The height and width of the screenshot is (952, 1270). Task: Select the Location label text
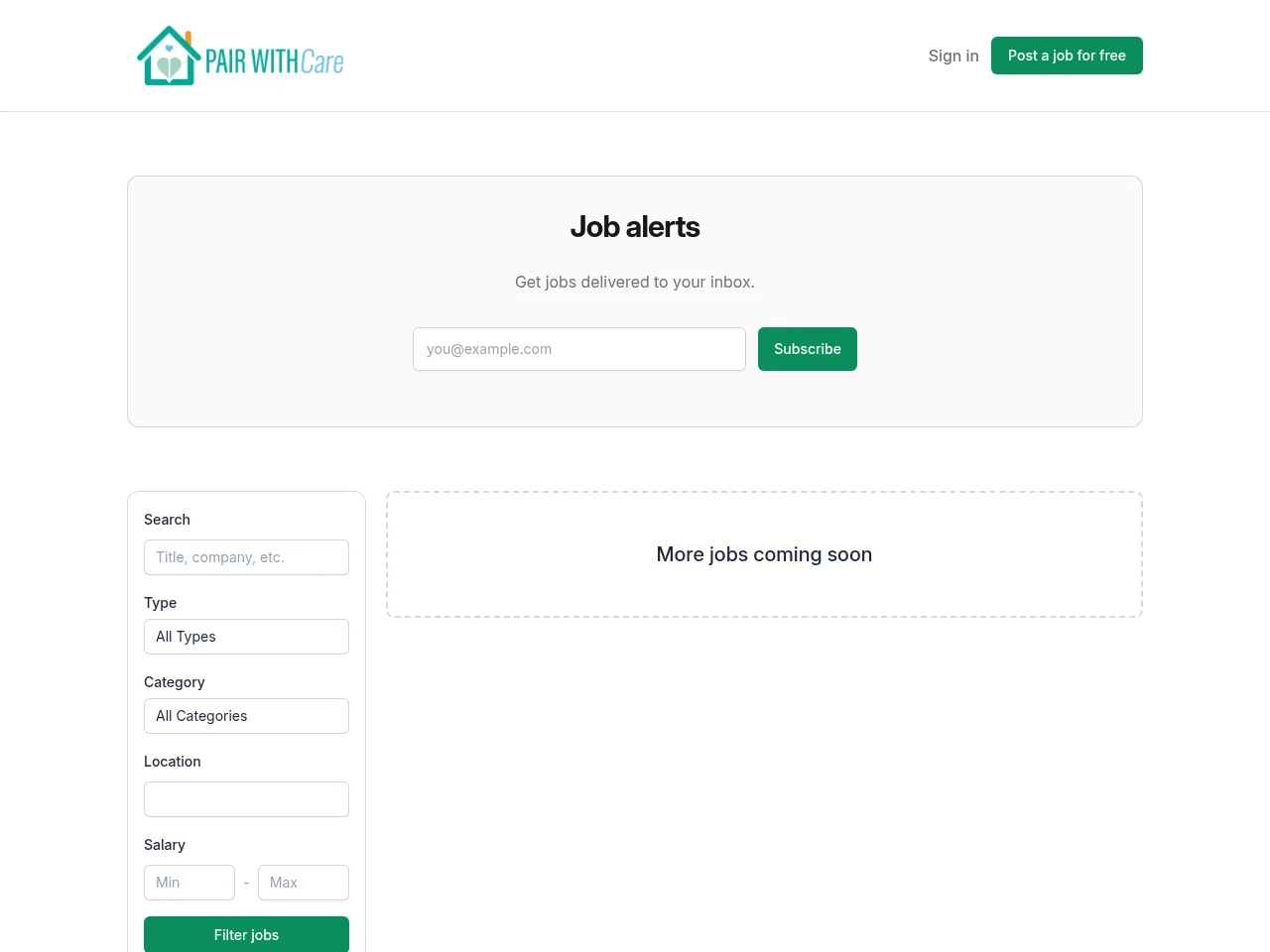pos(173,762)
